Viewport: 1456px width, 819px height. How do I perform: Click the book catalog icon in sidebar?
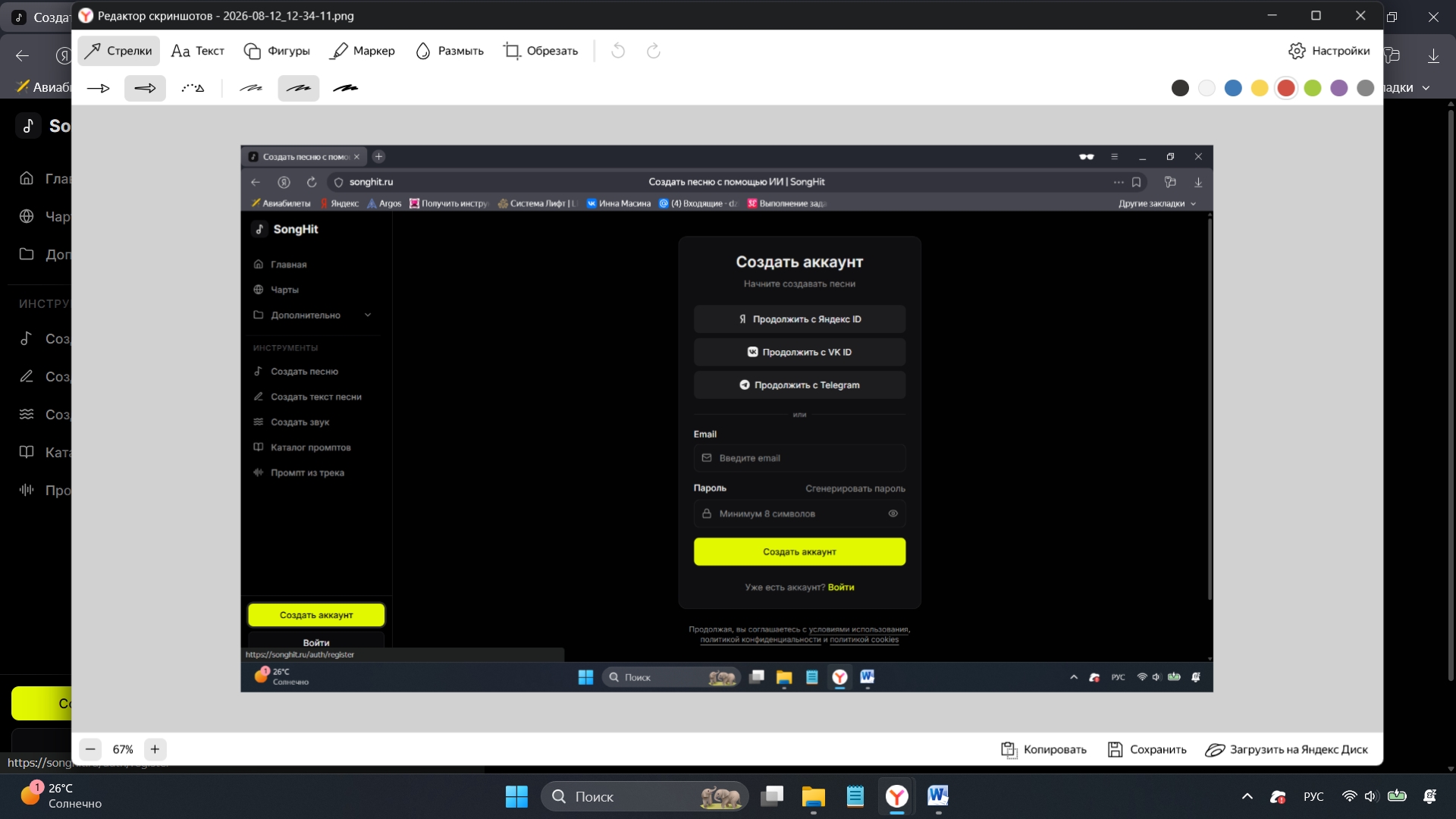(x=27, y=452)
